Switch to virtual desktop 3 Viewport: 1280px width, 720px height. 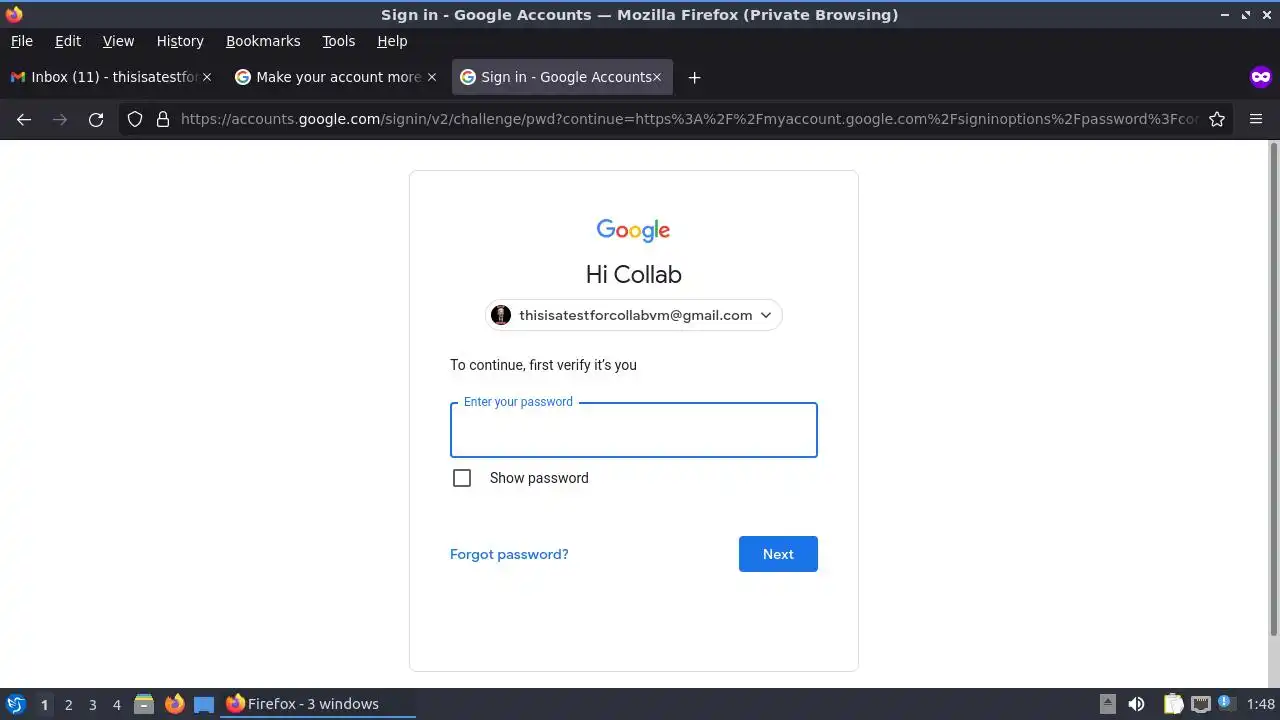click(x=92, y=704)
